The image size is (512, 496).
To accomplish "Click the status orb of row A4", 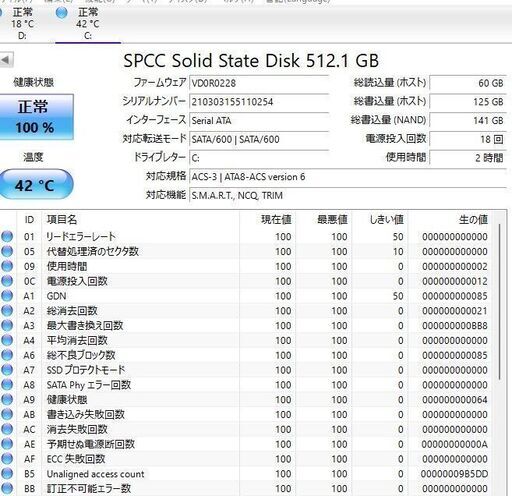I will pyautogui.click(x=7, y=340).
